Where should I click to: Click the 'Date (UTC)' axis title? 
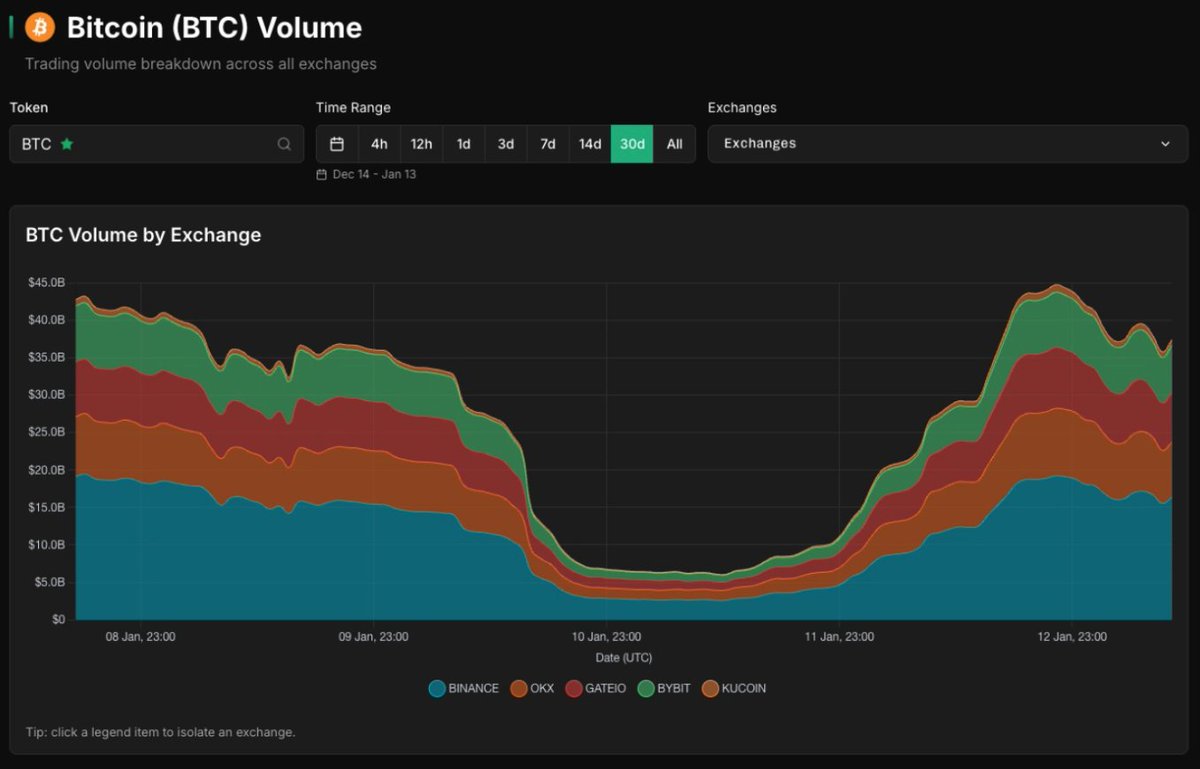[624, 658]
